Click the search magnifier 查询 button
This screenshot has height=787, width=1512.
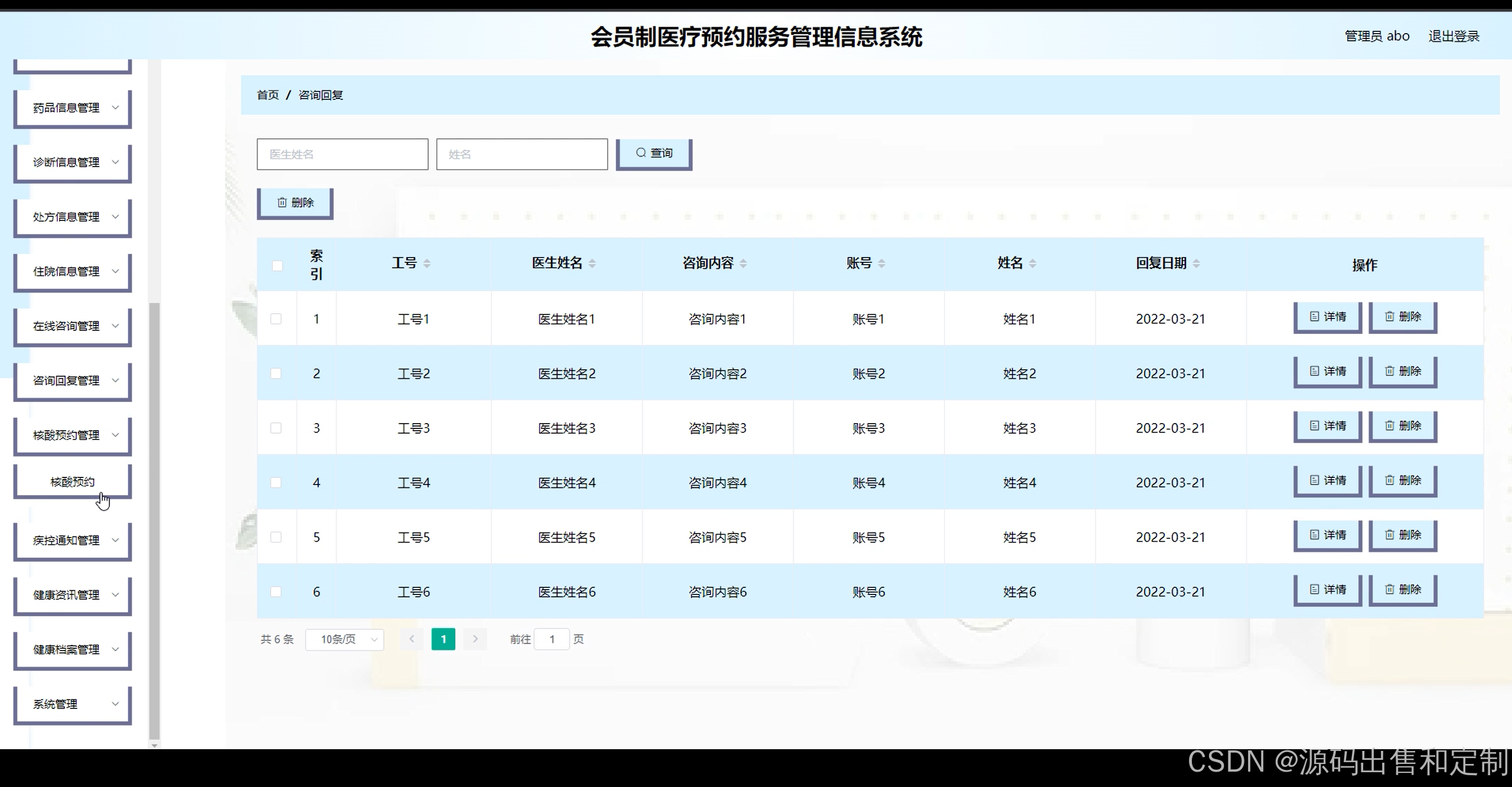tap(654, 153)
